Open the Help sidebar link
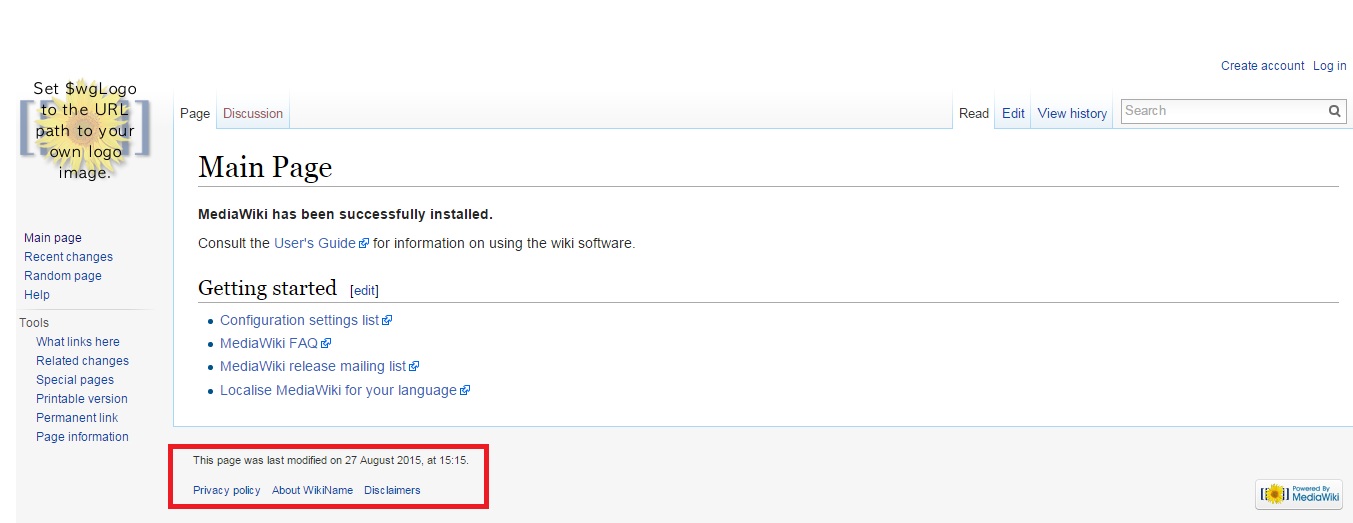Image resolution: width=1353 pixels, height=523 pixels. click(x=37, y=295)
